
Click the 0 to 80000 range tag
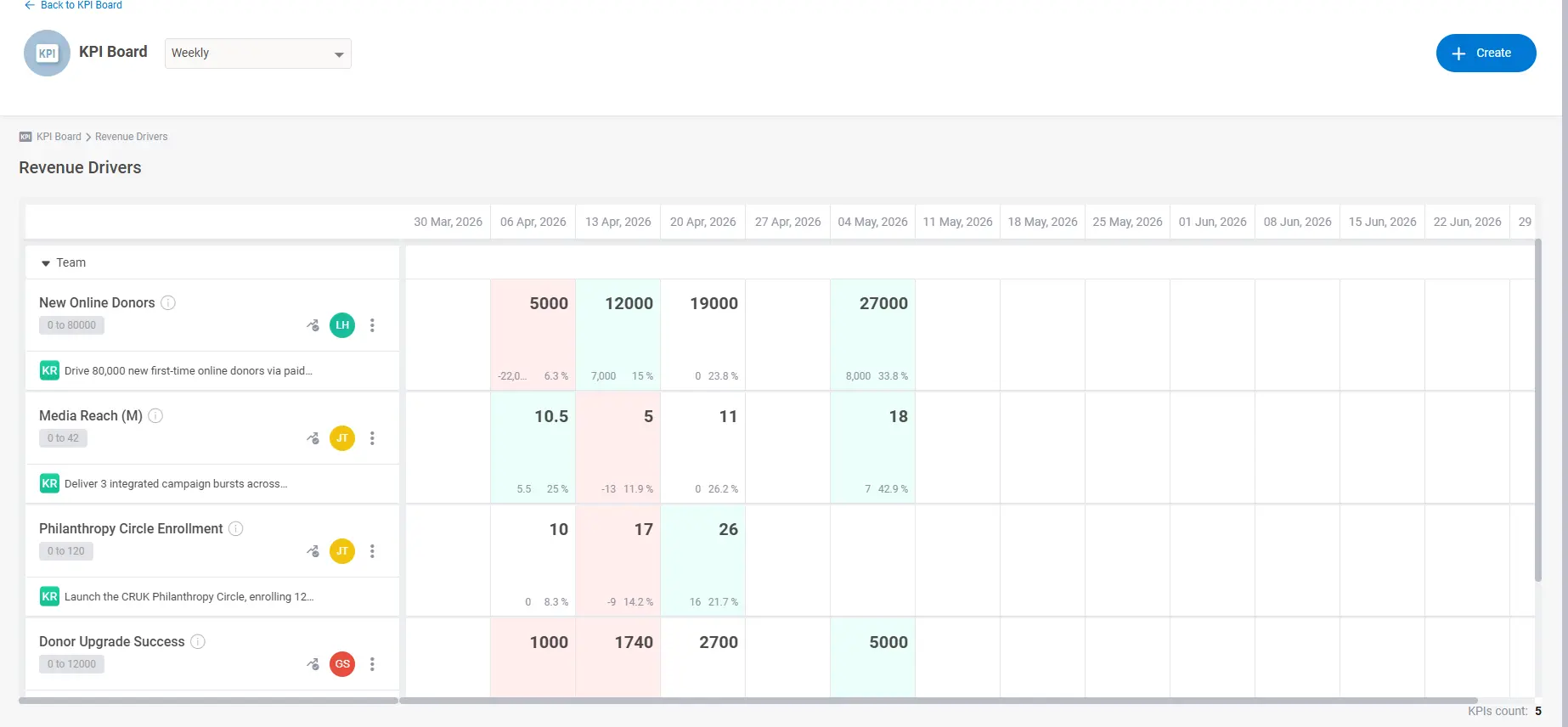[71, 325]
